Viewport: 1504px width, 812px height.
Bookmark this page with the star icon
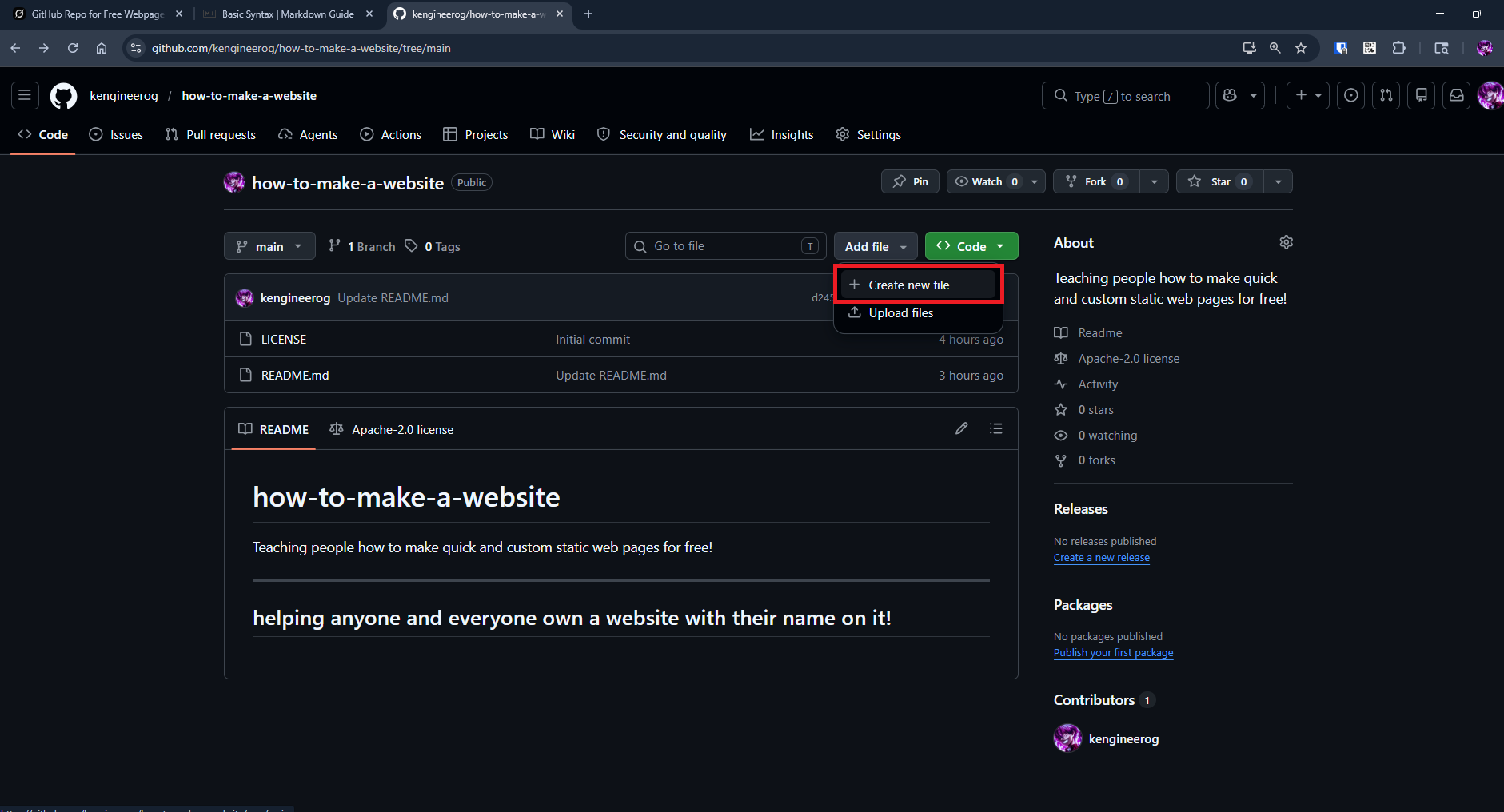[1301, 48]
